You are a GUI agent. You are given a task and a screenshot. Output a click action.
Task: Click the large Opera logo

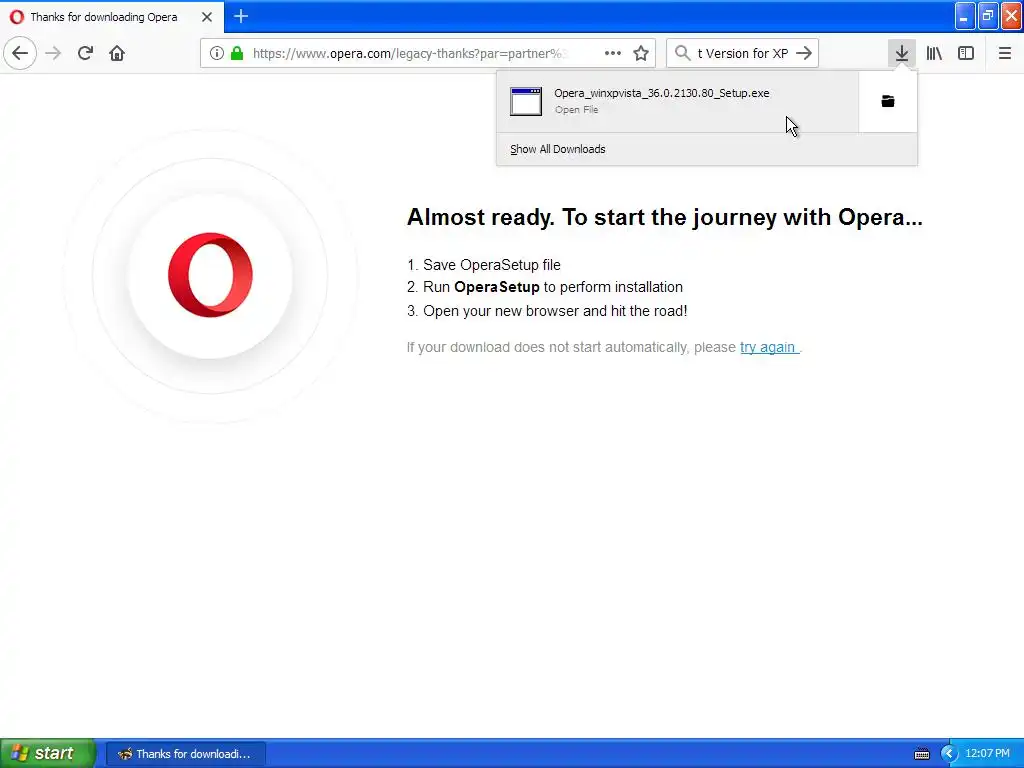210,275
